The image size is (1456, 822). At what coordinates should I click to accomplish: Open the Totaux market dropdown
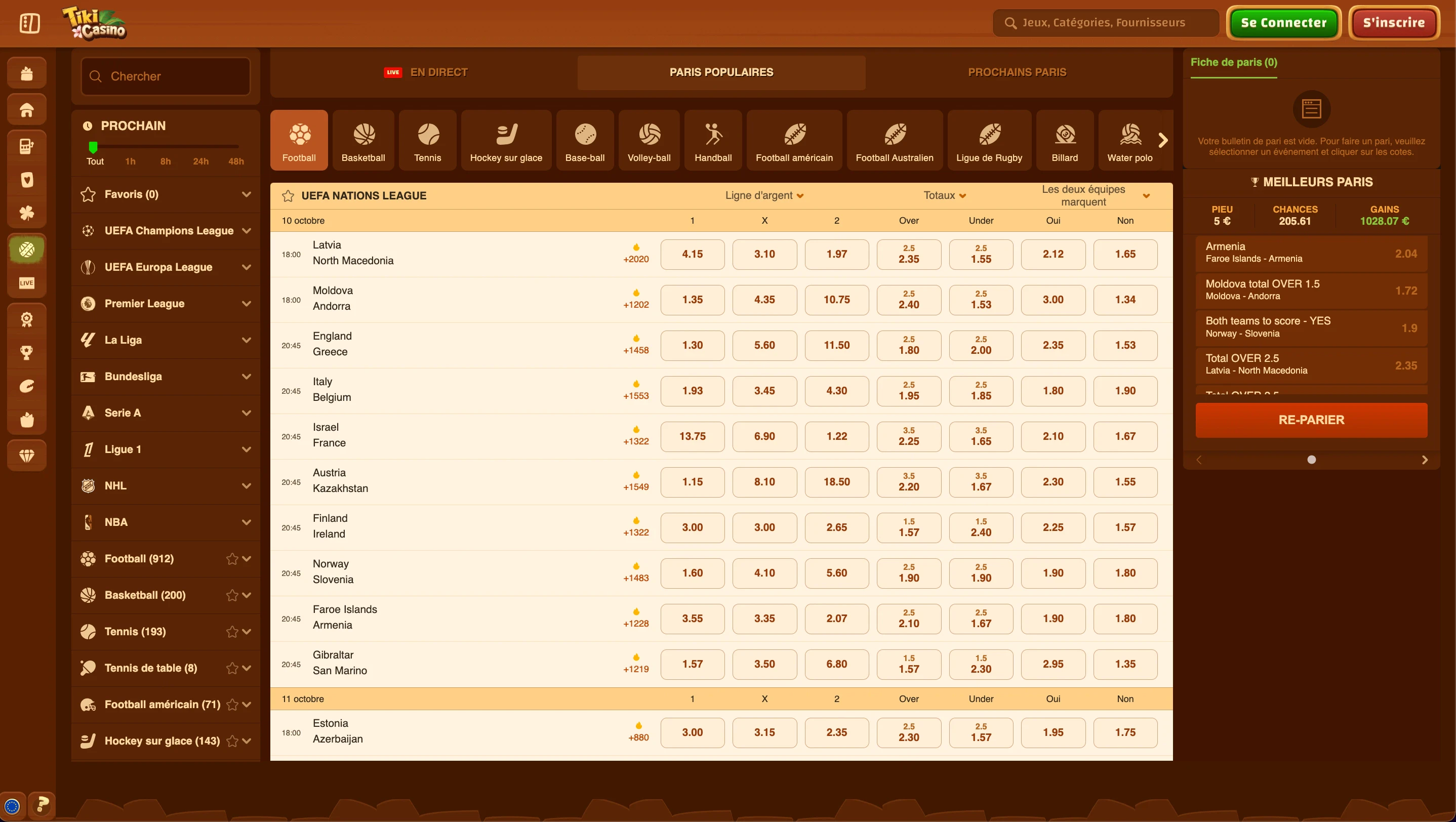(945, 195)
